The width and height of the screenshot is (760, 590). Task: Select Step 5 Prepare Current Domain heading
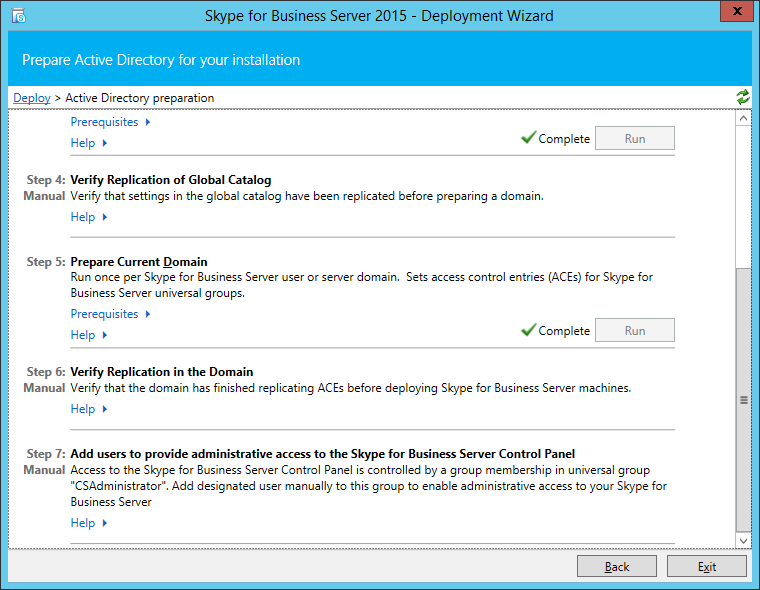[x=139, y=262]
